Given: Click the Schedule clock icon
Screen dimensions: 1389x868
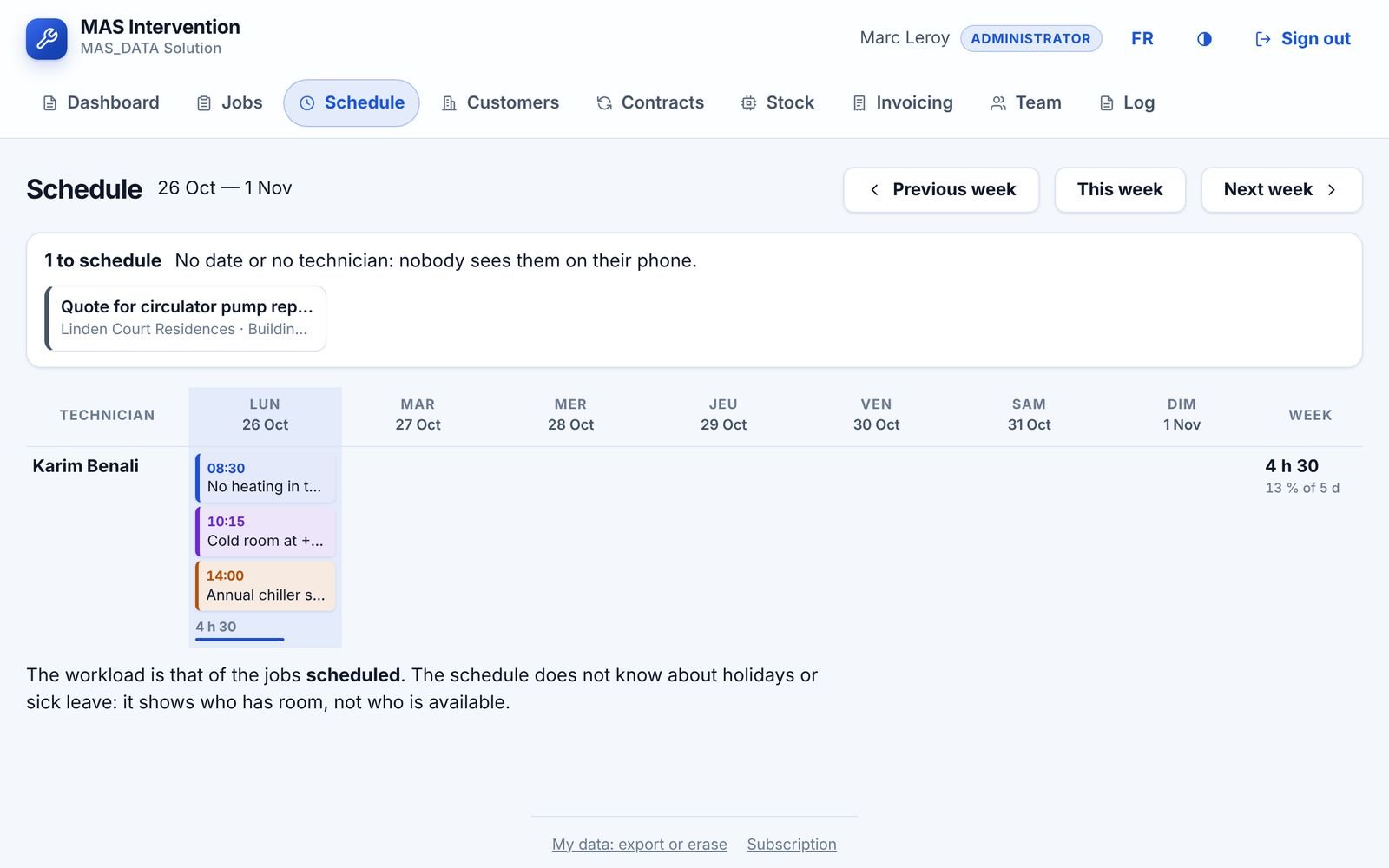Looking at the screenshot, I should [307, 103].
